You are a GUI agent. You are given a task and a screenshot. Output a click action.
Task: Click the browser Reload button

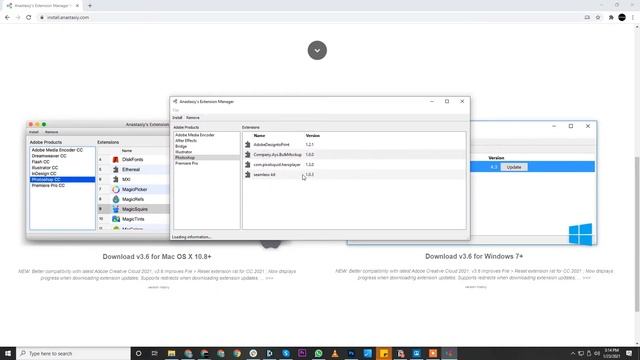click(29, 18)
